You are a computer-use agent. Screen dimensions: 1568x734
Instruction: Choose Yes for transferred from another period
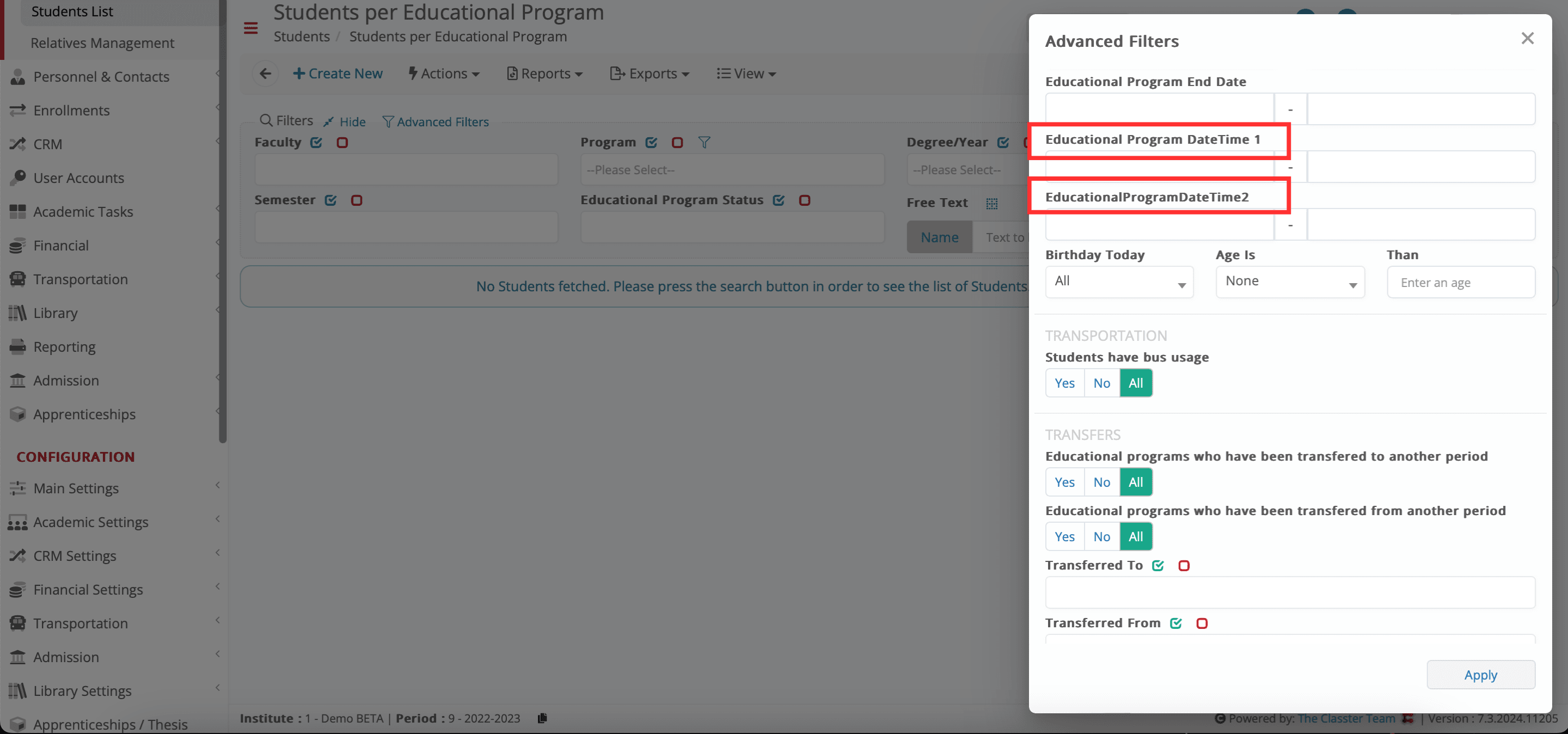pos(1064,536)
